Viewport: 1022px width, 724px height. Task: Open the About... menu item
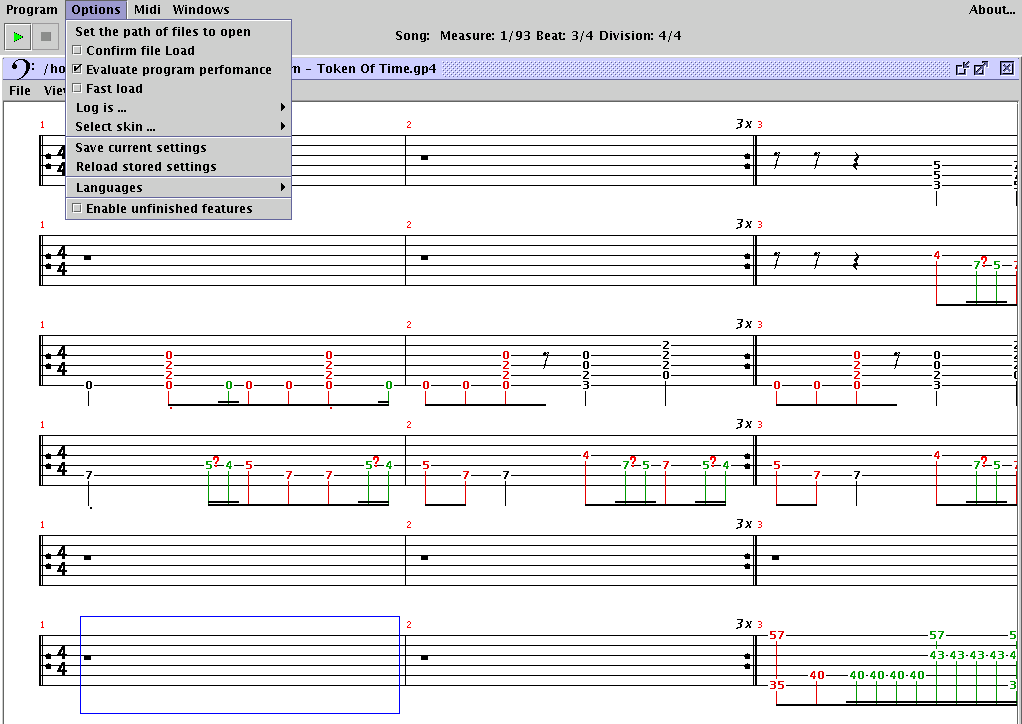[991, 10]
